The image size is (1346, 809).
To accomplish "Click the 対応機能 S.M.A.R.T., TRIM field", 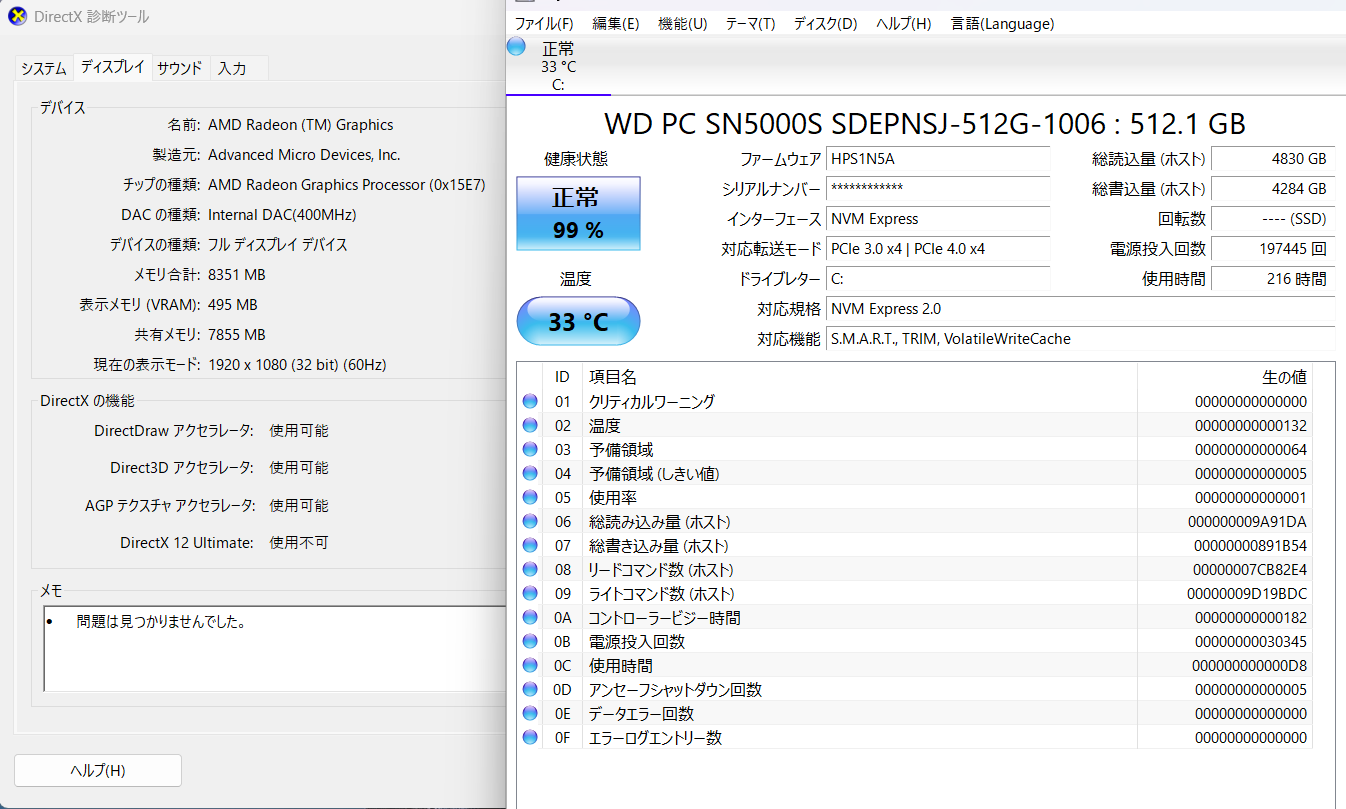I will click(1080, 339).
